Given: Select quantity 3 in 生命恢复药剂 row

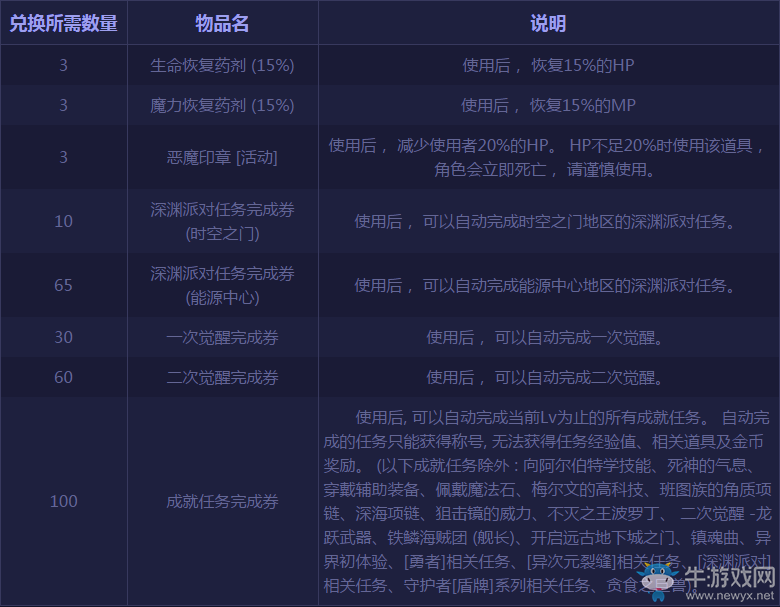Looking at the screenshot, I should coord(64,65).
